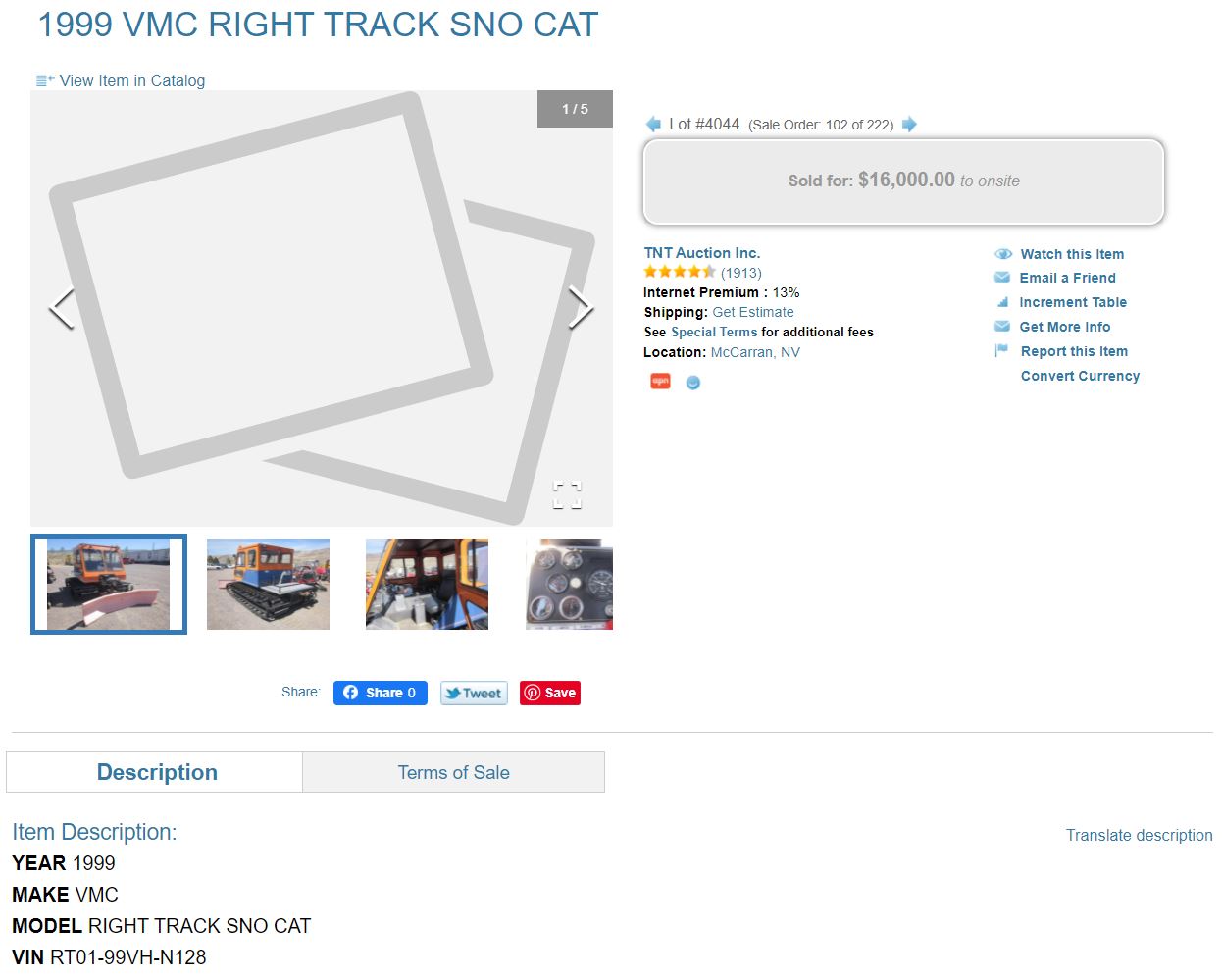This screenshot has width=1222, height=980.
Task: Open the image in fullscreen view
Action: [567, 494]
